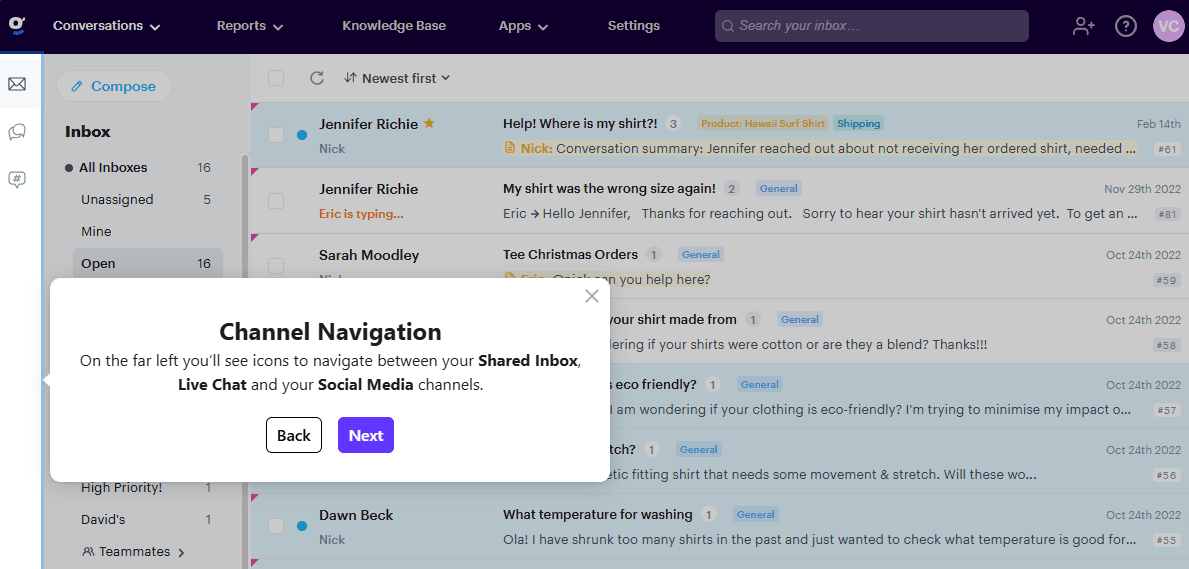Click the General tag on Tee Christmas Orders
This screenshot has height=569, width=1189.
pyautogui.click(x=701, y=254)
